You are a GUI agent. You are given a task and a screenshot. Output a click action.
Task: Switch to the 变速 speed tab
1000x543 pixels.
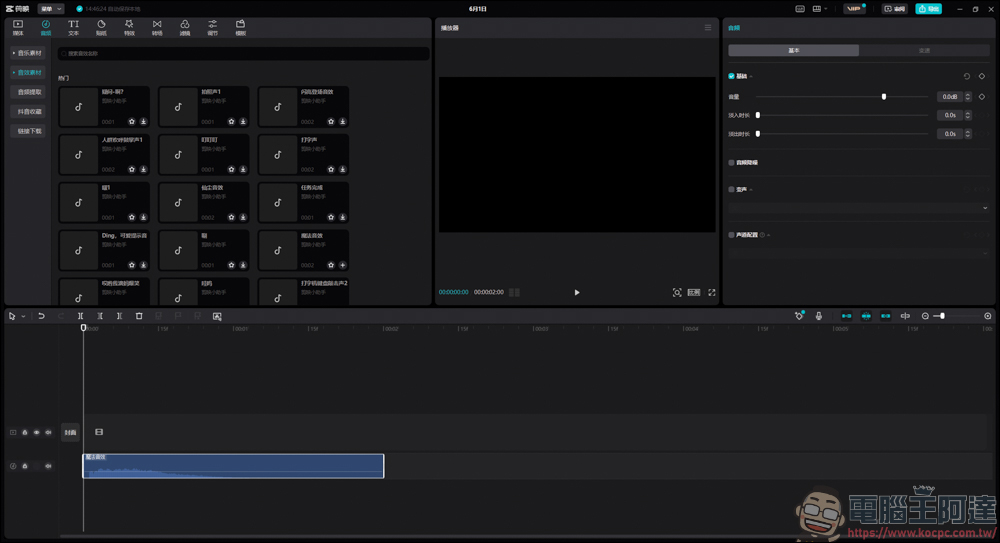pyautogui.click(x=924, y=50)
